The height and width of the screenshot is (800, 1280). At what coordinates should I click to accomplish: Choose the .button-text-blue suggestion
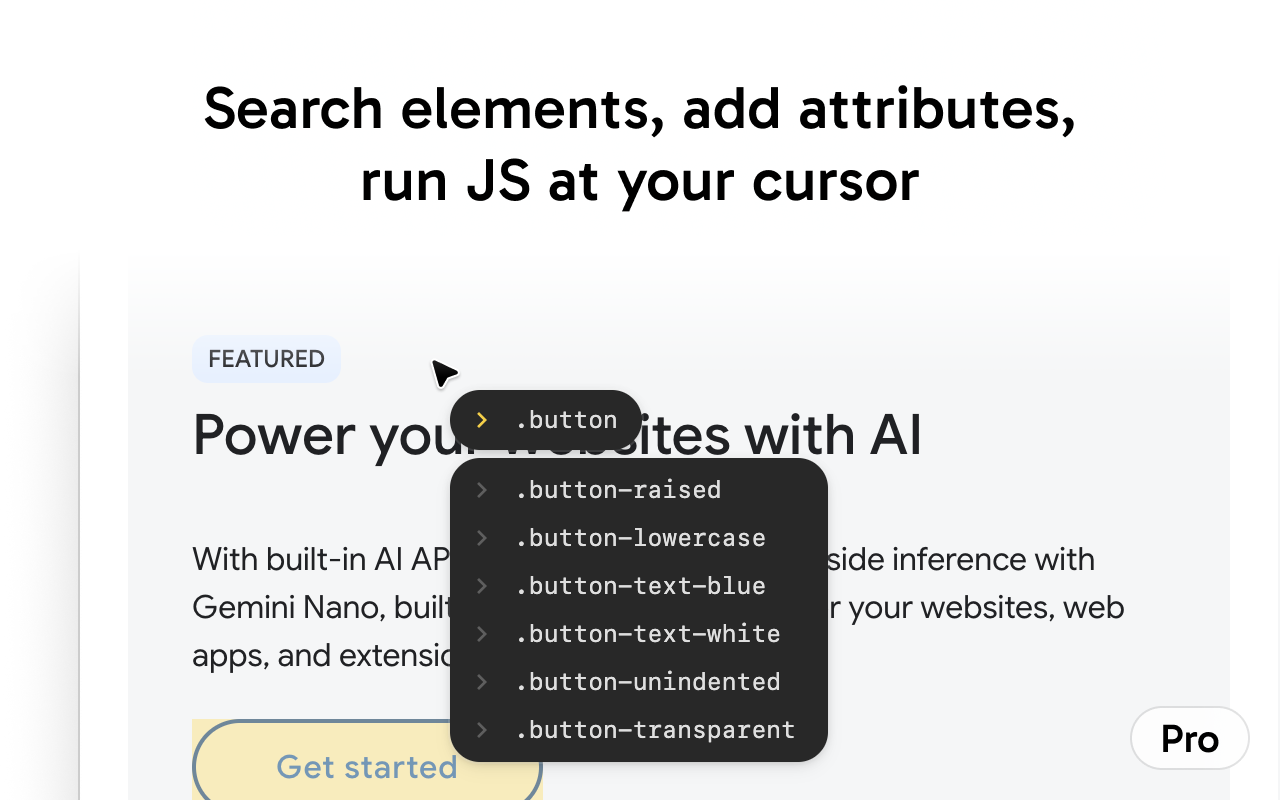[x=639, y=586]
